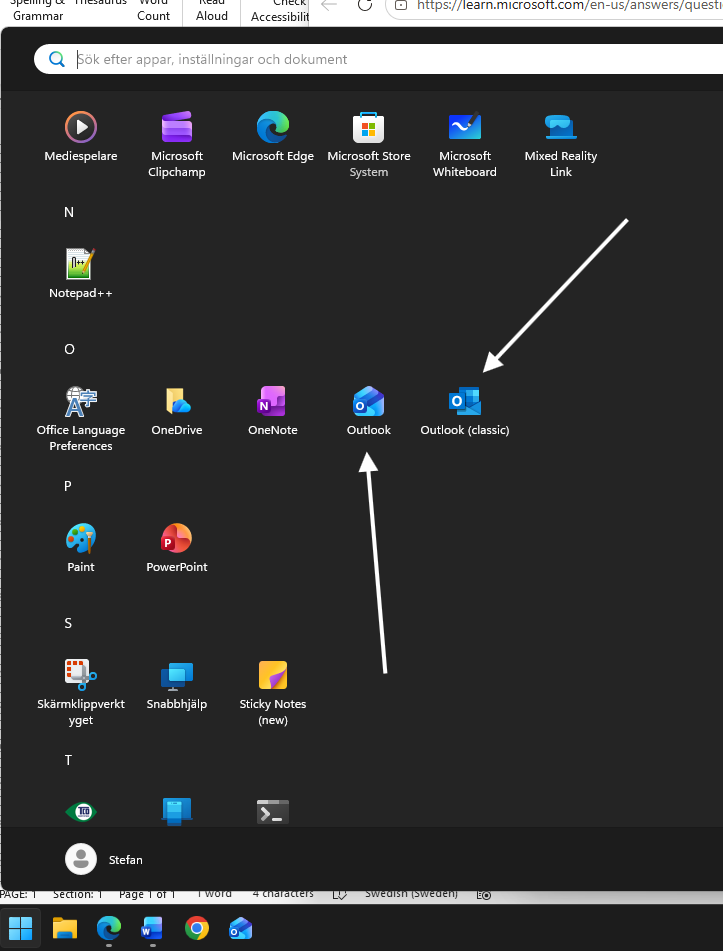Click the macro recording icon in Word status bar
Viewport: 723px width, 951px height.
[x=483, y=895]
